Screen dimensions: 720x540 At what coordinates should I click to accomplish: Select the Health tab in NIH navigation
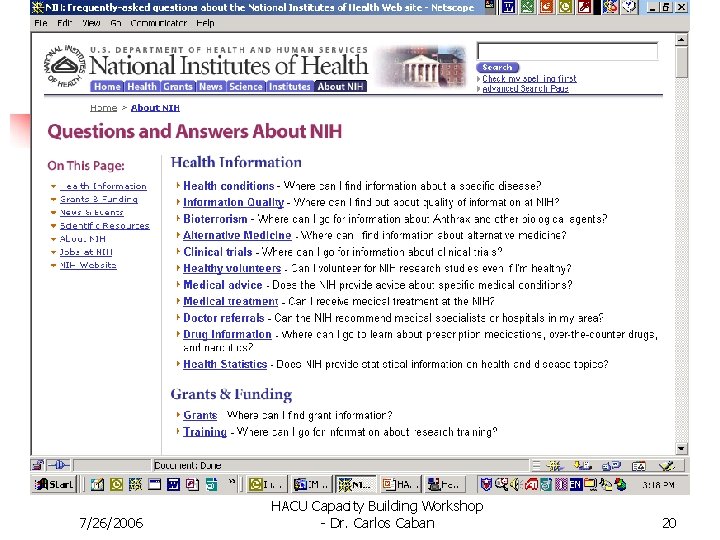click(x=142, y=86)
